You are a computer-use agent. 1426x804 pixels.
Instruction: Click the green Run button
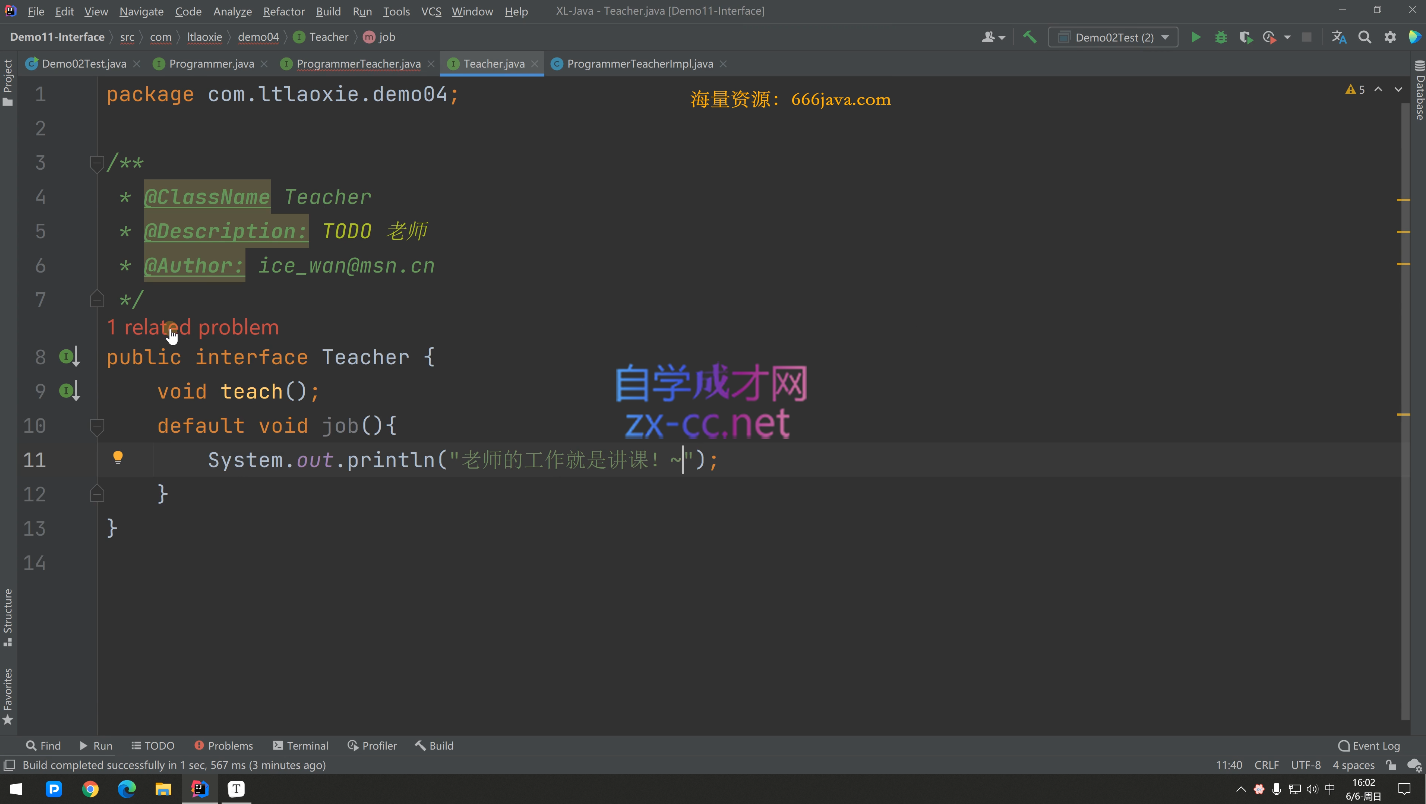(x=1195, y=37)
